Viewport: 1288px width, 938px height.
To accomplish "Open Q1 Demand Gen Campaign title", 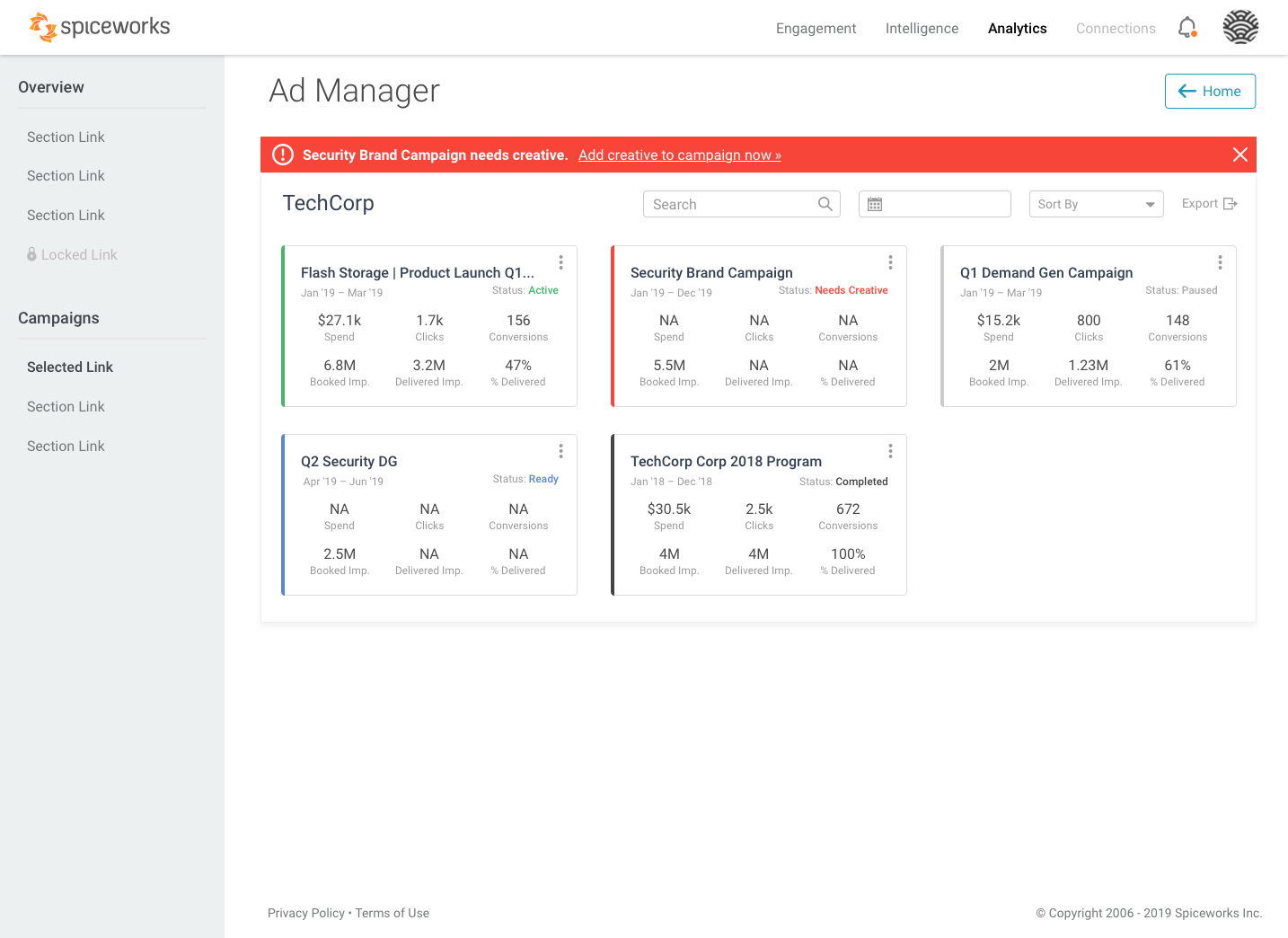I will coord(1046,272).
